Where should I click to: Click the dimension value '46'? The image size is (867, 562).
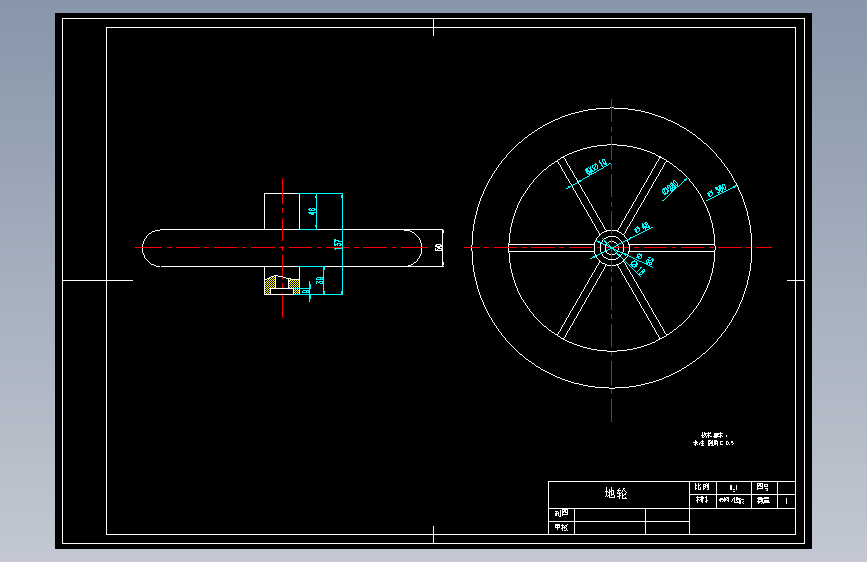coord(312,211)
